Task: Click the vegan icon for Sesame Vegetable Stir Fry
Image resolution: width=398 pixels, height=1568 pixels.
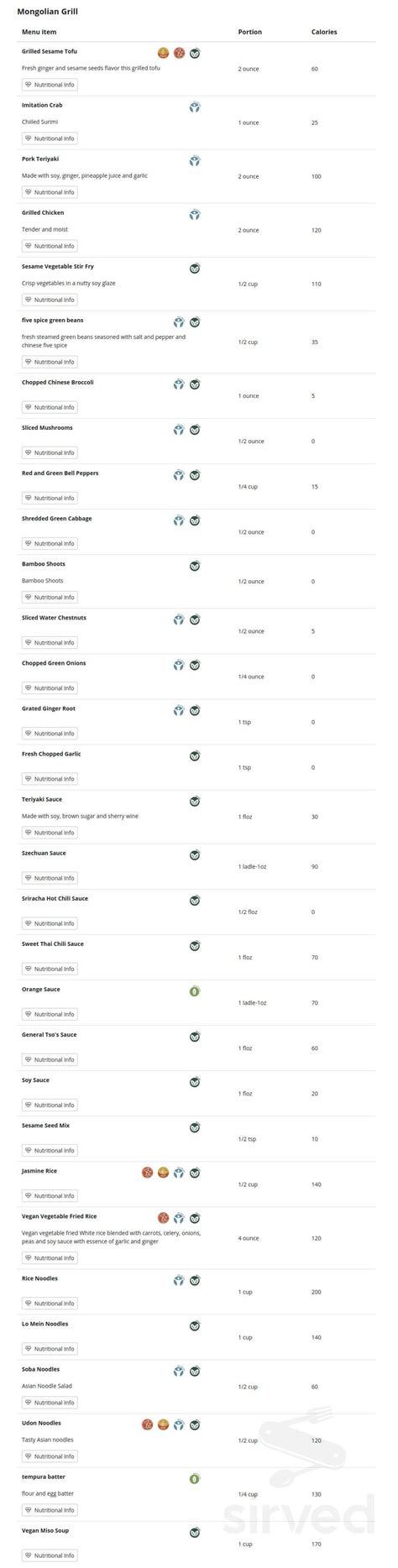Action: point(195,268)
